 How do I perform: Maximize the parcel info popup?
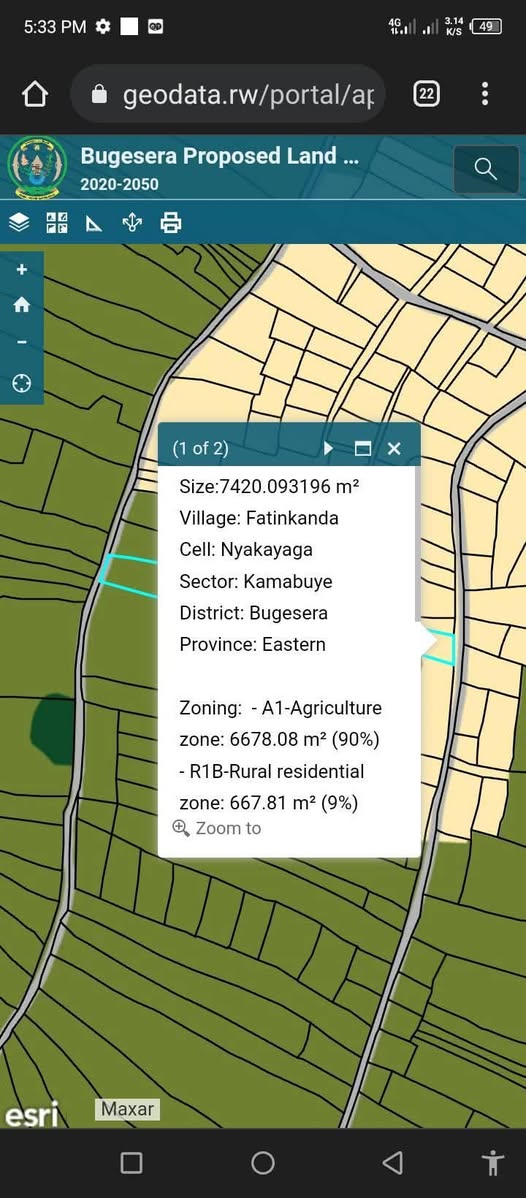362,448
